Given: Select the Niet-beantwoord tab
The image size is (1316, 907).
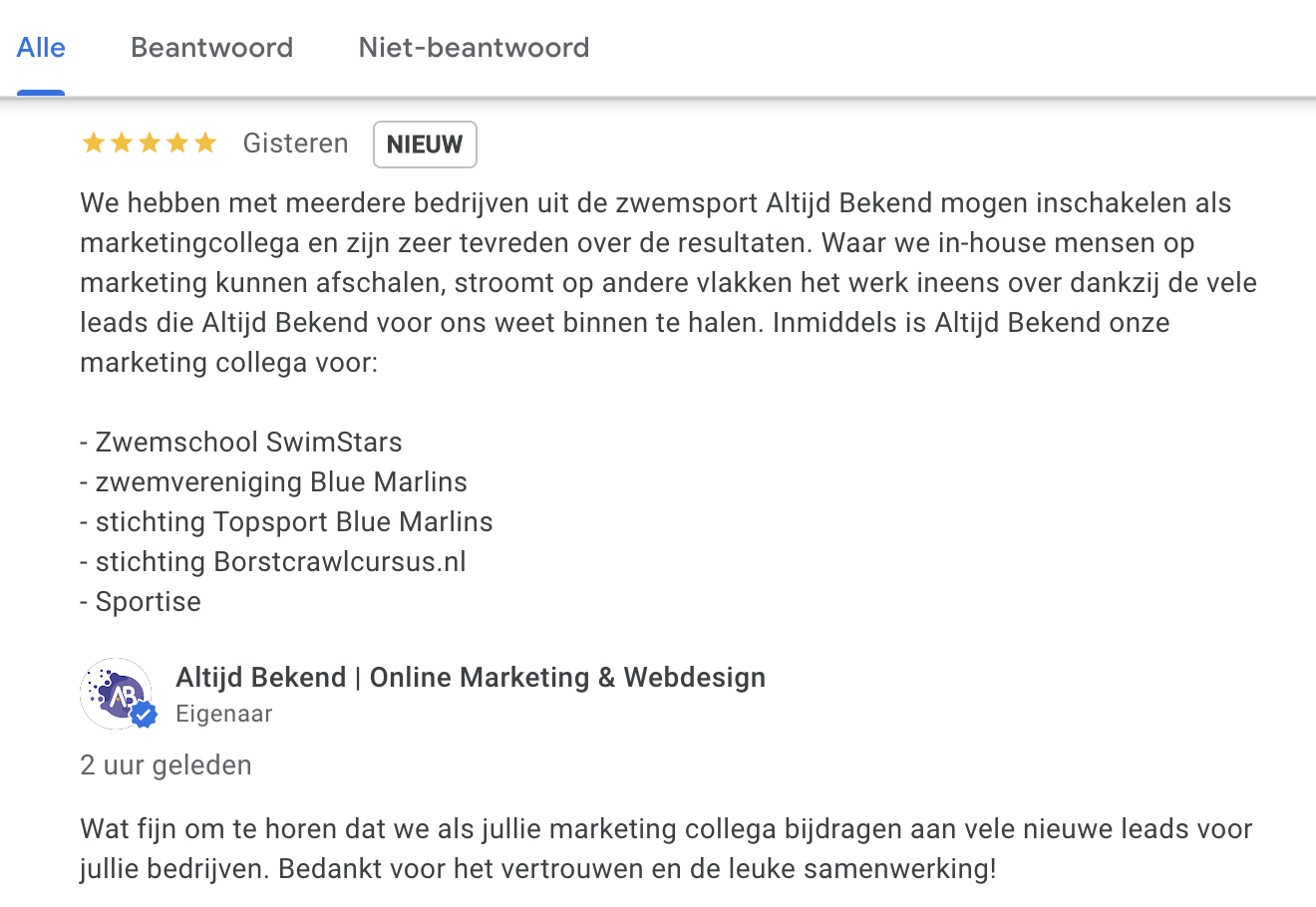Looking at the screenshot, I should coord(474,48).
